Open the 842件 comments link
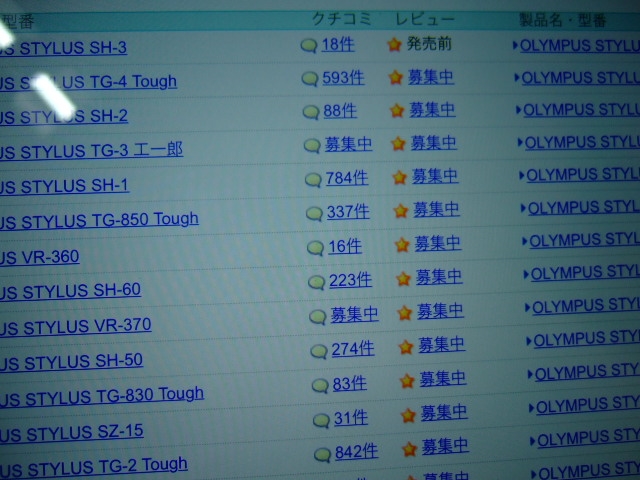 tap(356, 452)
